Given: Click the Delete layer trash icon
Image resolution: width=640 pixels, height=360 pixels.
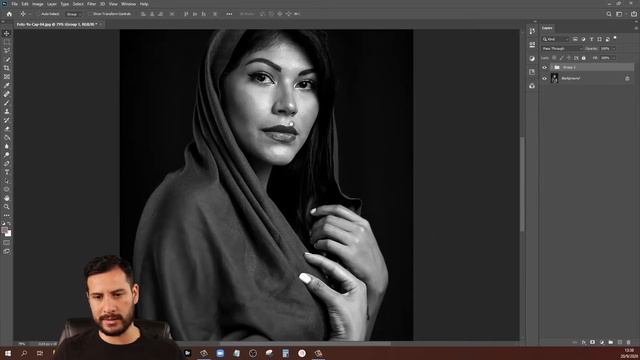Looking at the screenshot, I should [629, 342].
